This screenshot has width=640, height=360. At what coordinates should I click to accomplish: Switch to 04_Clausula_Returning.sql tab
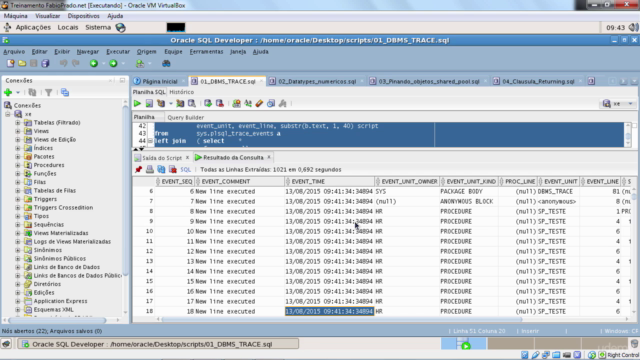click(x=538, y=81)
